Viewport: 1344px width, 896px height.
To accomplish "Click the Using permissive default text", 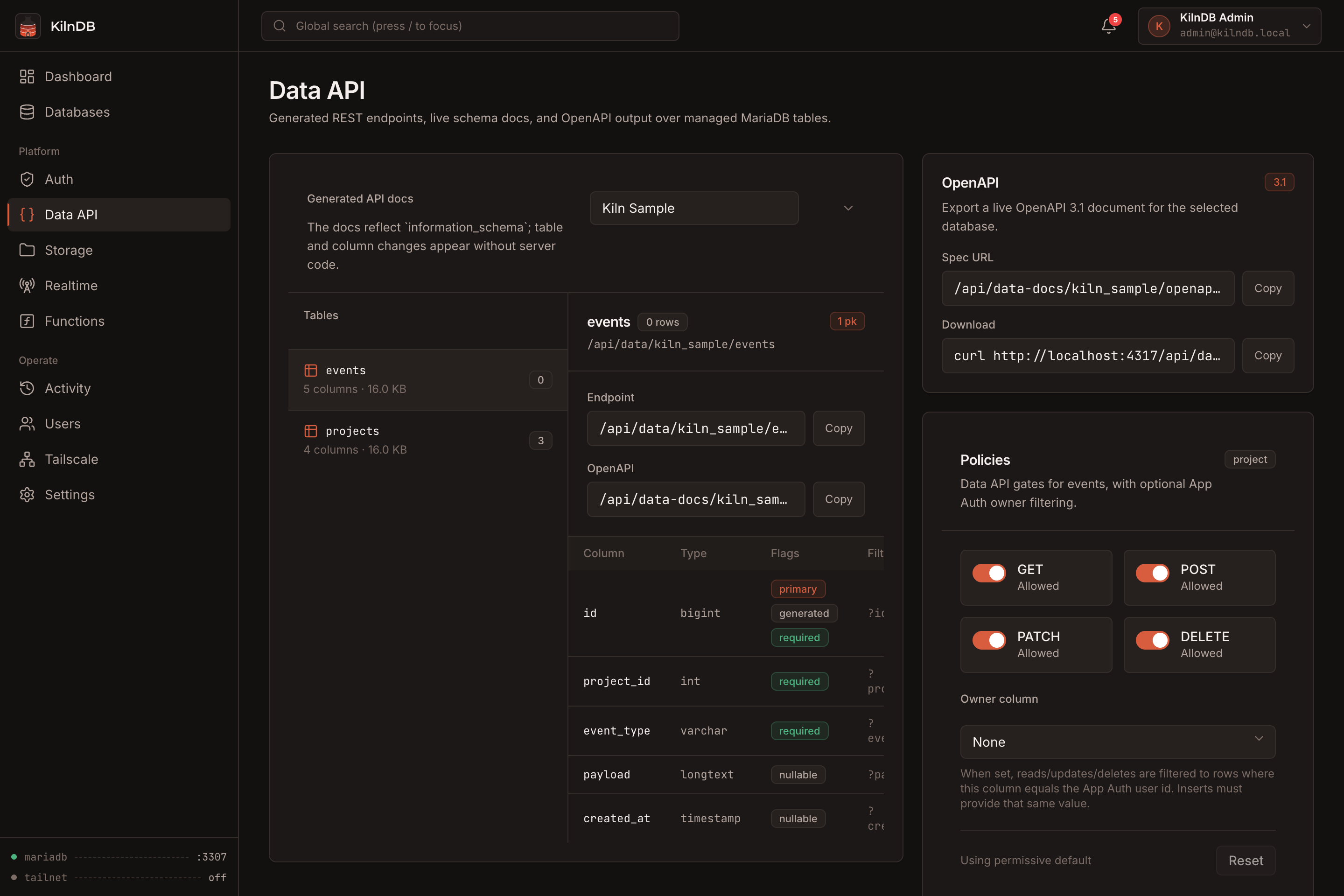I will [x=1025, y=861].
